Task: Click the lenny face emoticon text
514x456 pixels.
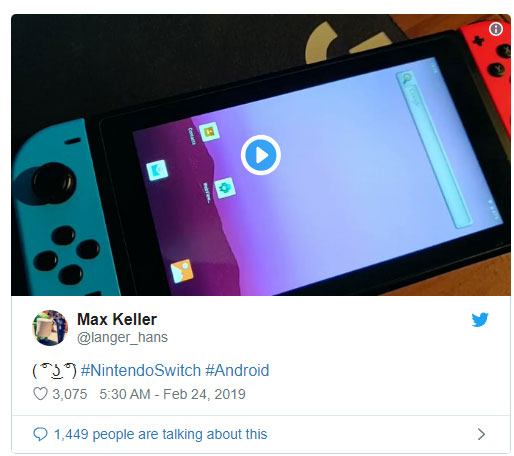Action: click(x=55, y=371)
